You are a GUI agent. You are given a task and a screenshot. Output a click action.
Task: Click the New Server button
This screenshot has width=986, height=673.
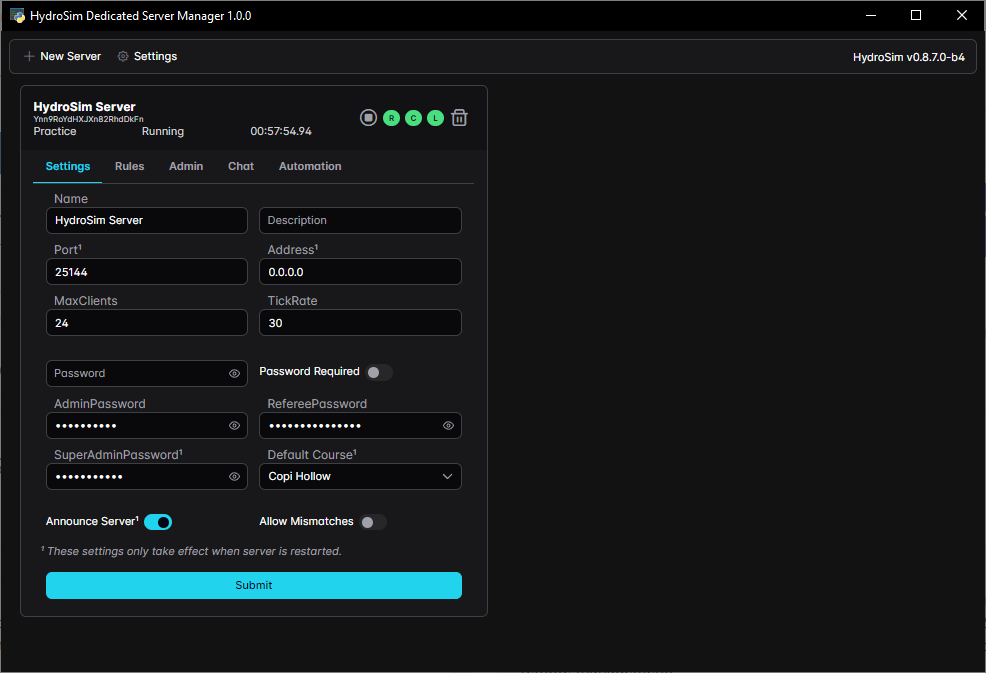(62, 56)
